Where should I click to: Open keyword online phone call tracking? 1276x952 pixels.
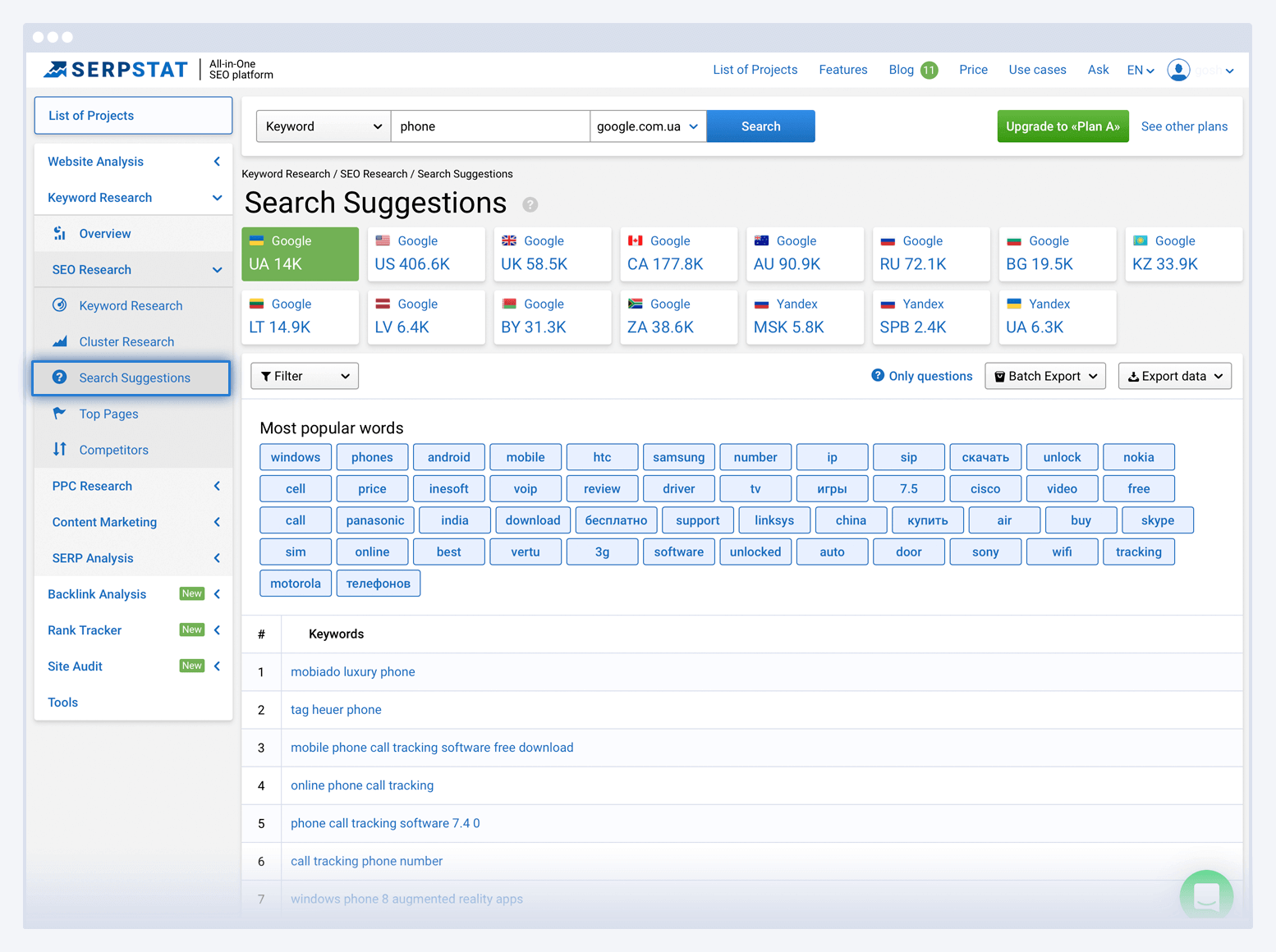362,785
